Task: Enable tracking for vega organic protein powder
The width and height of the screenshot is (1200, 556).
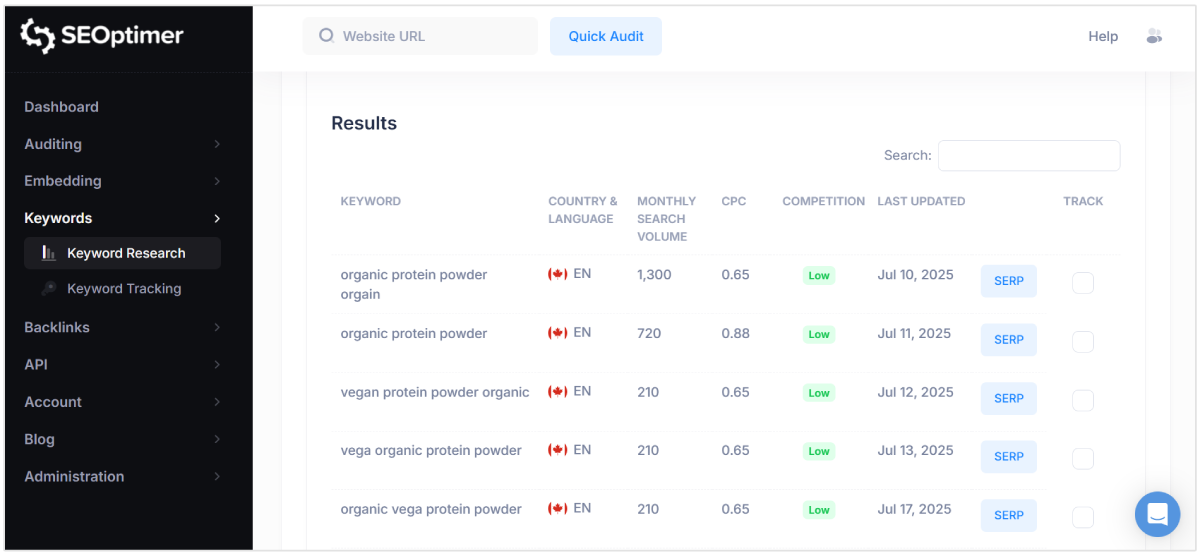Action: pyautogui.click(x=1082, y=459)
